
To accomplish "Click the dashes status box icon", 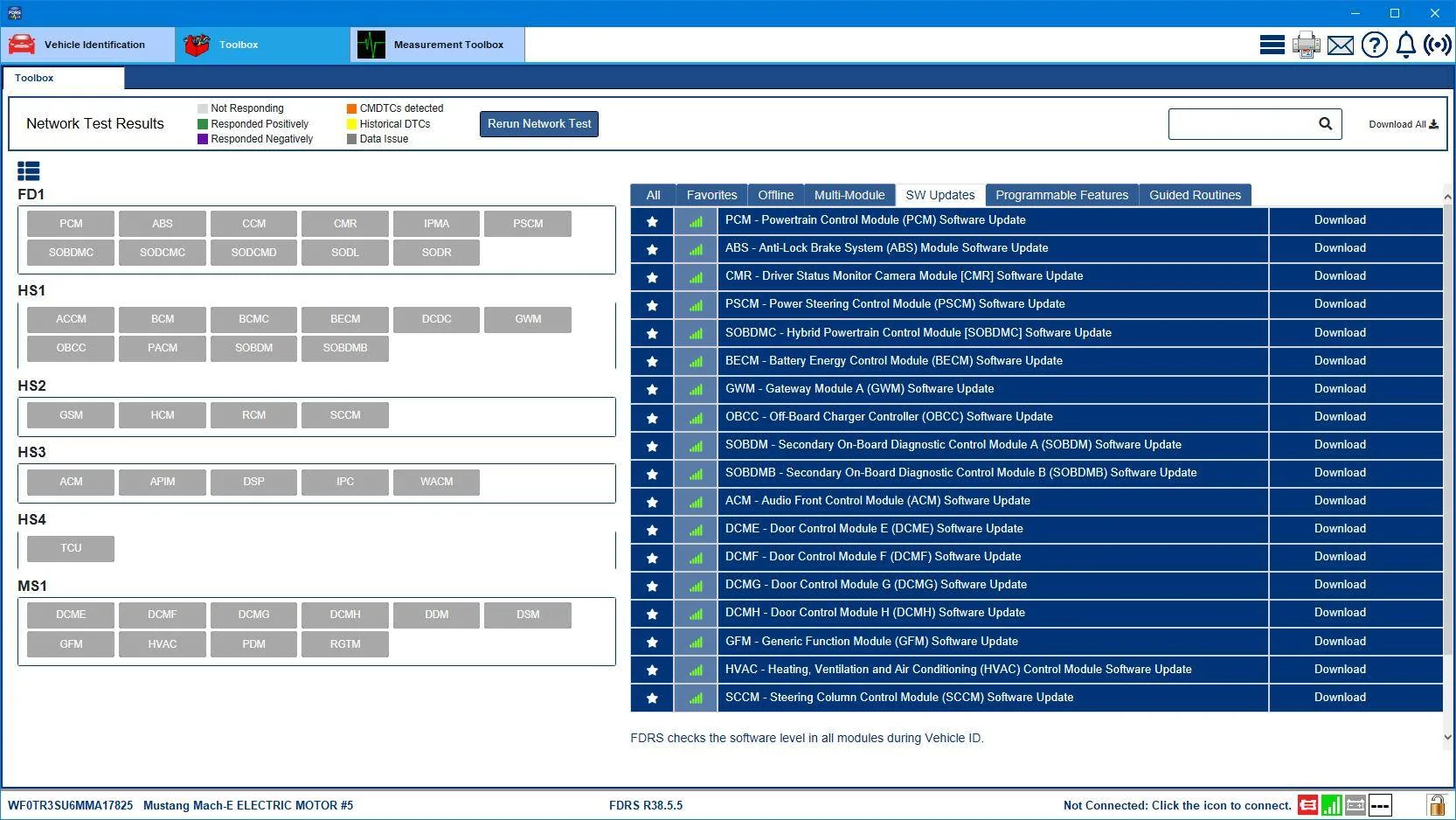I will (x=1380, y=805).
